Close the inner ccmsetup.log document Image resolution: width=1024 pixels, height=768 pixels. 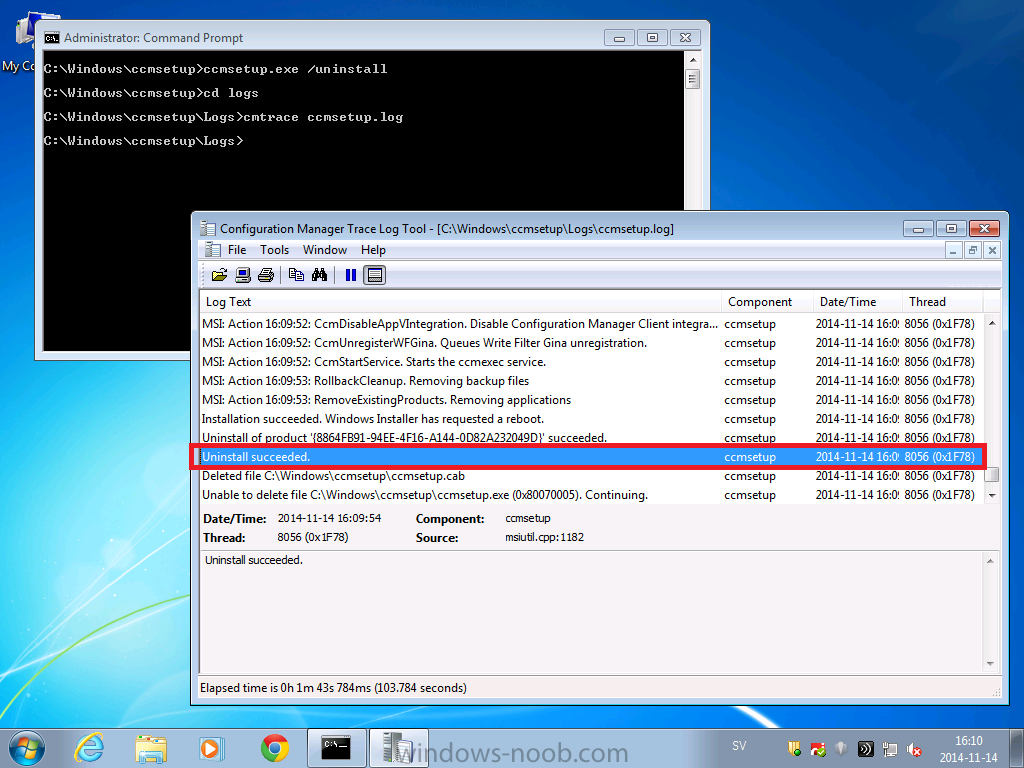[992, 250]
